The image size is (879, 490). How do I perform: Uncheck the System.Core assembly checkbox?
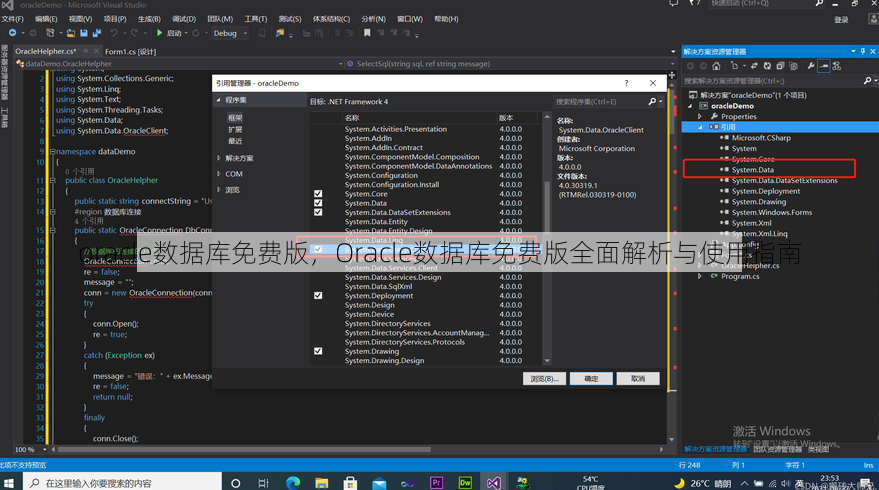point(318,194)
